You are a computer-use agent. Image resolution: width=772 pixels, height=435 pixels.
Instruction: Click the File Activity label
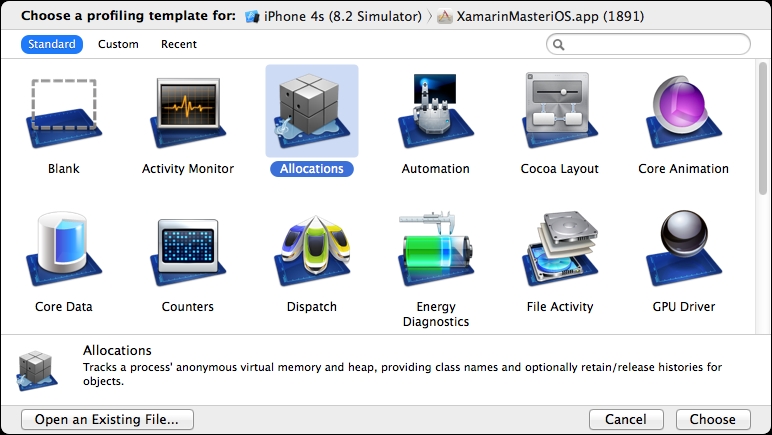(560, 307)
